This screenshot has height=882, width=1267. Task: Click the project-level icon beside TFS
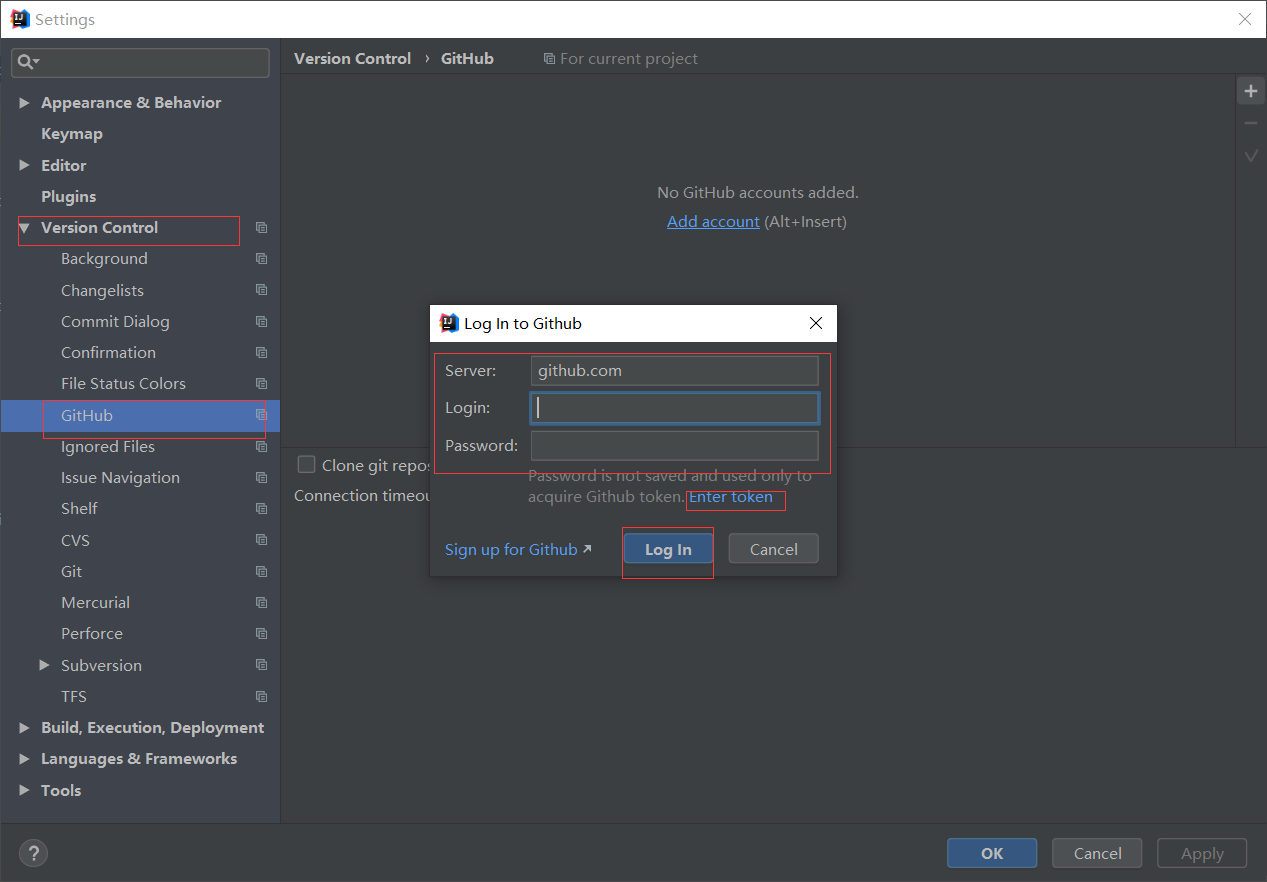tap(261, 697)
